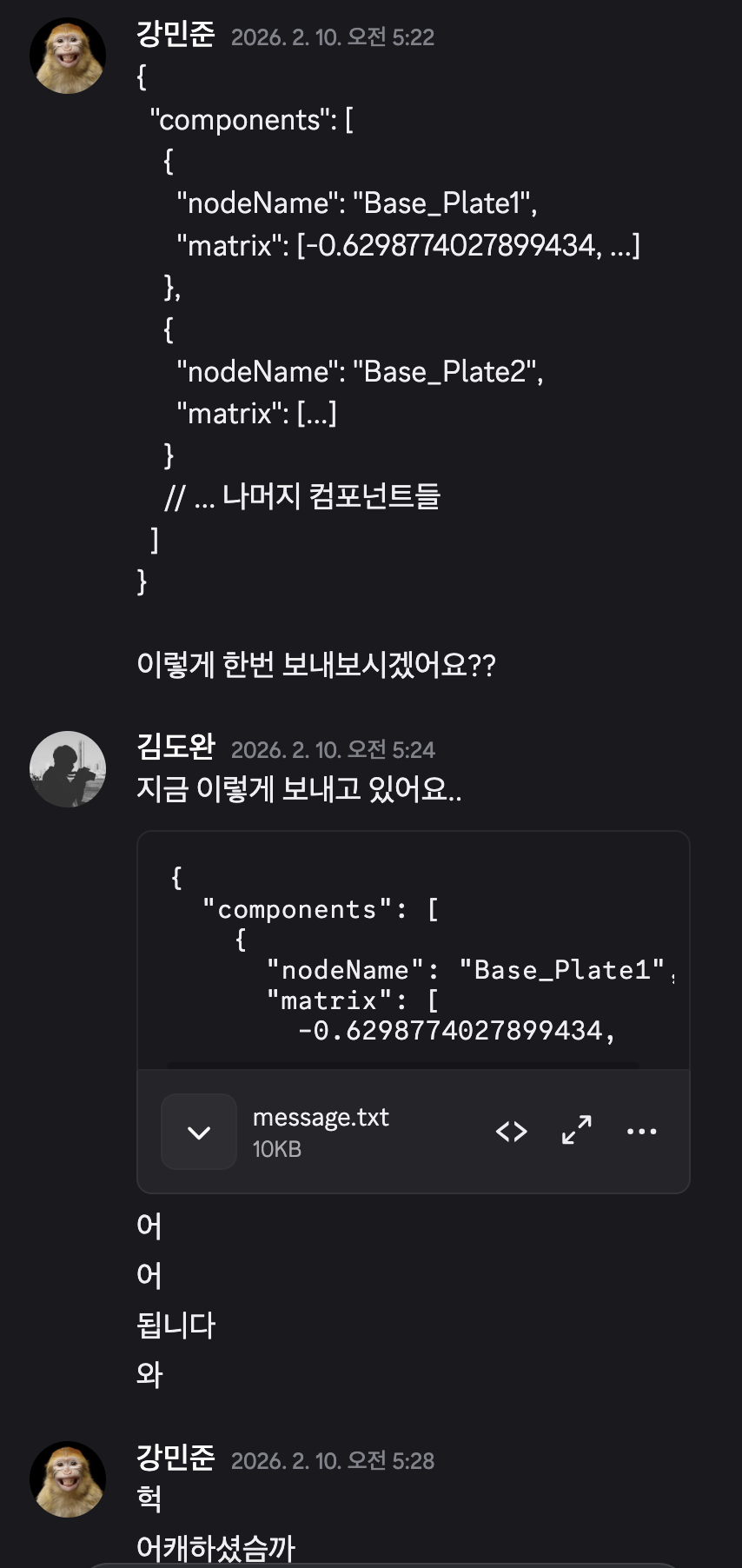
Task: Click 김도완's profile picture
Action: tap(68, 768)
